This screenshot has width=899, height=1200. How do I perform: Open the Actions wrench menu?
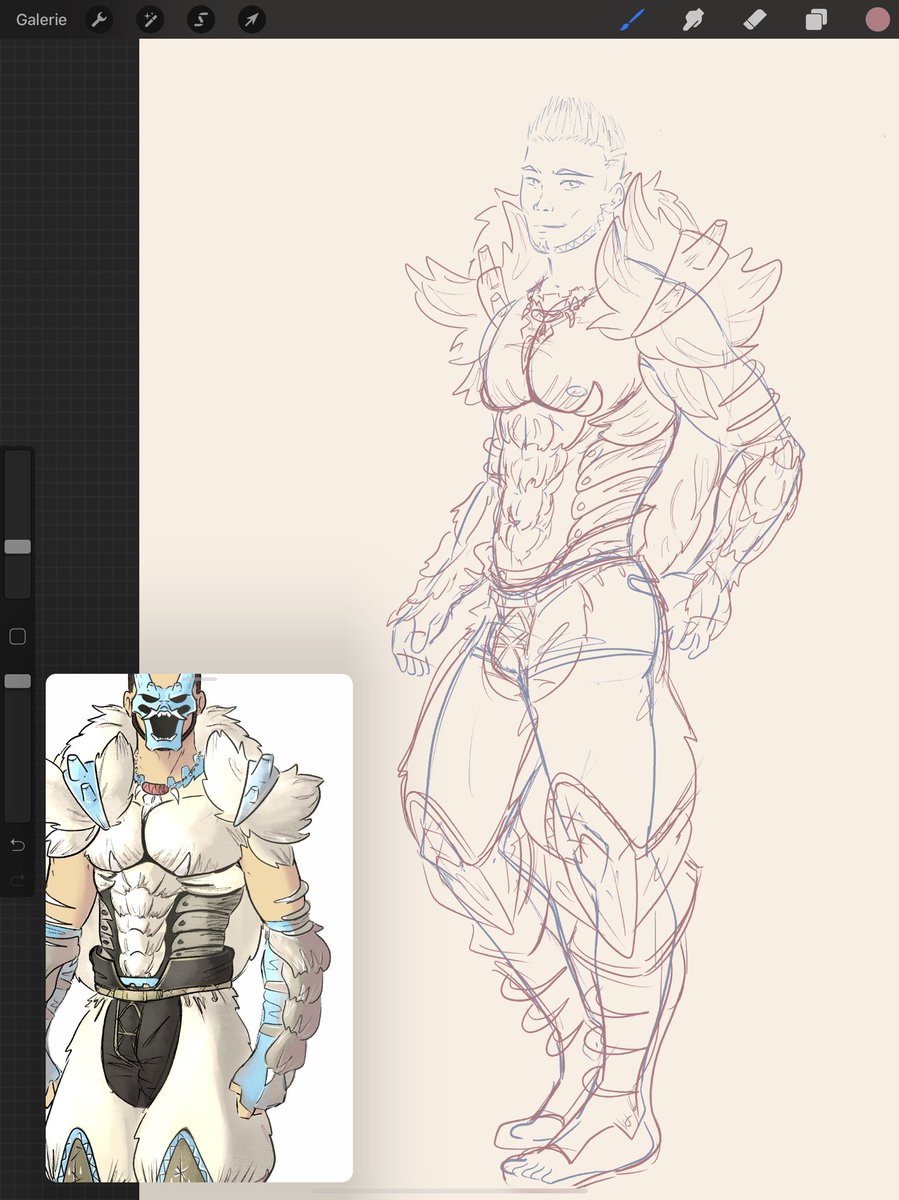click(99, 19)
